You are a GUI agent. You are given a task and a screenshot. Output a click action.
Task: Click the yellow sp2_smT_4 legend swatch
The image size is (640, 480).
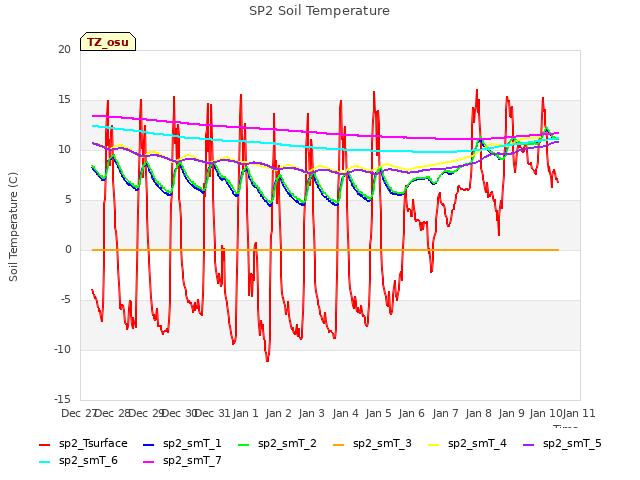click(x=433, y=444)
